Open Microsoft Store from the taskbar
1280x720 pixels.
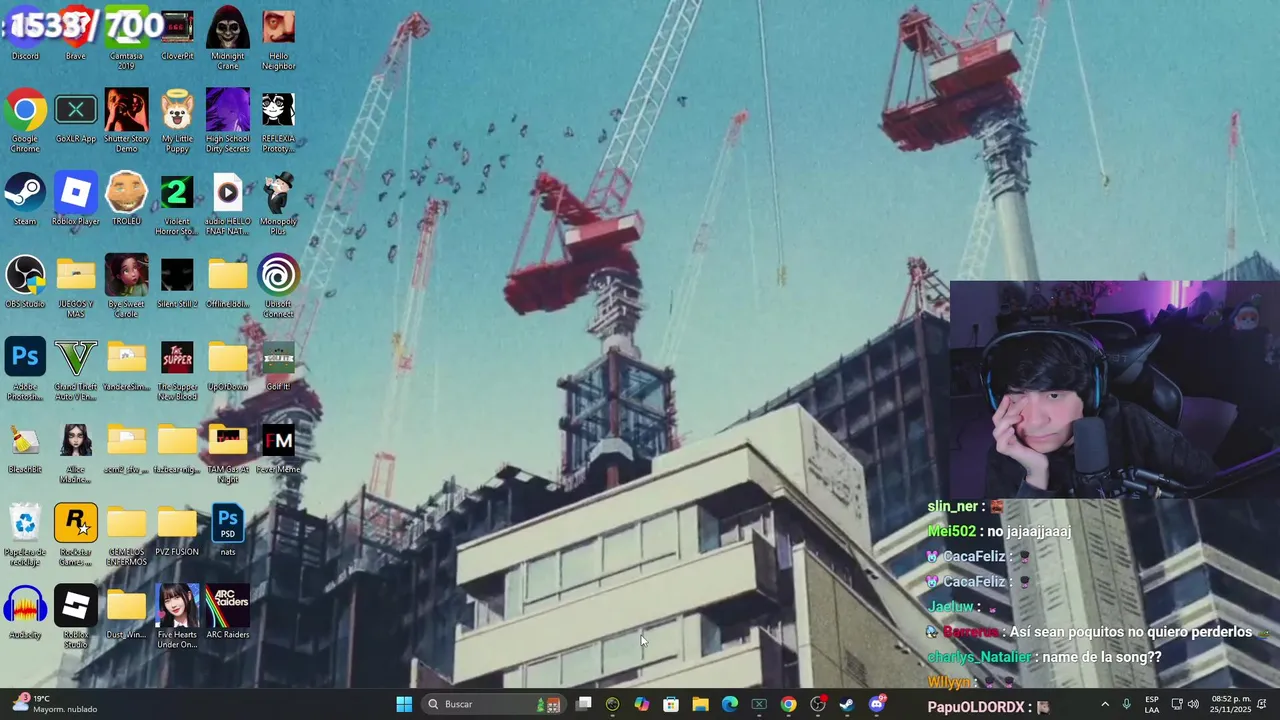tap(671, 704)
